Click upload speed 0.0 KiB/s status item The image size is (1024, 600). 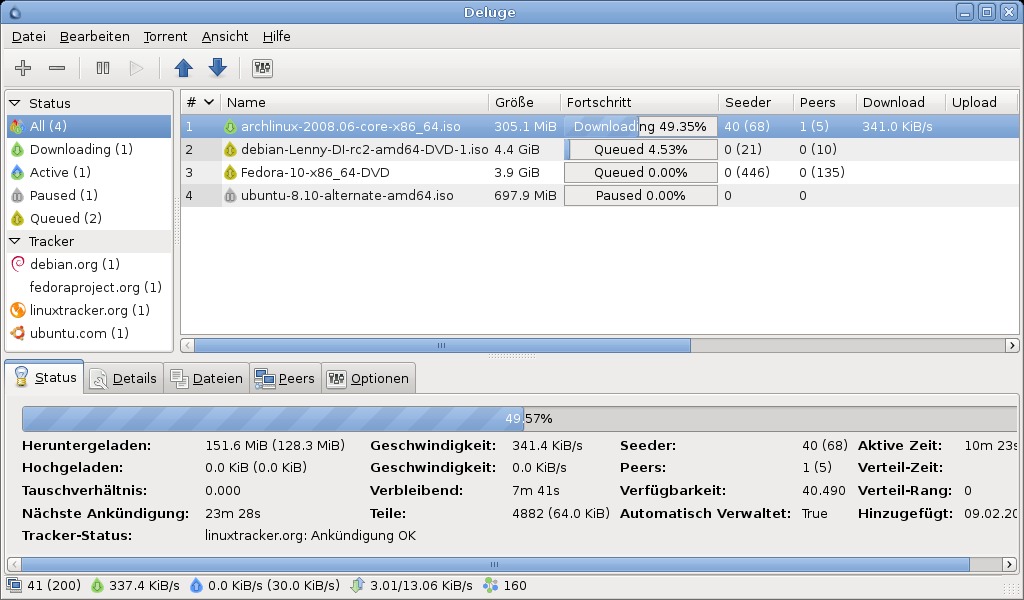tap(264, 586)
